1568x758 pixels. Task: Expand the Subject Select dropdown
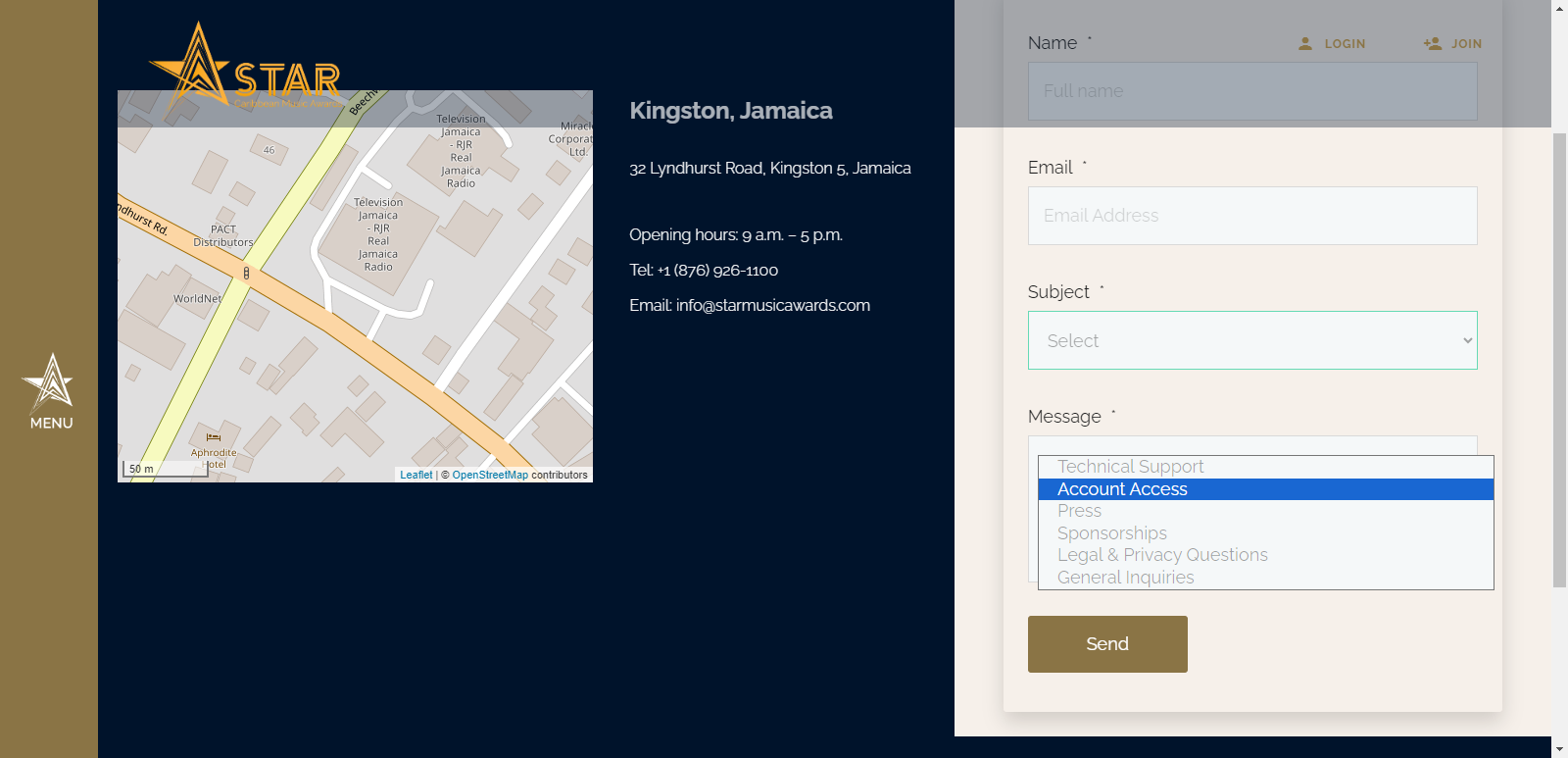click(x=1252, y=340)
